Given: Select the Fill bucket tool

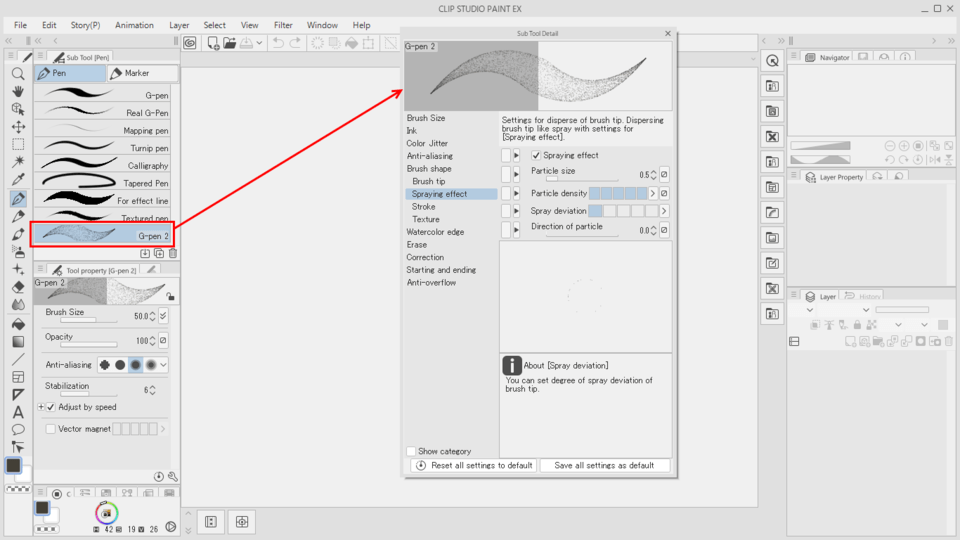Looking at the screenshot, I should (18, 323).
